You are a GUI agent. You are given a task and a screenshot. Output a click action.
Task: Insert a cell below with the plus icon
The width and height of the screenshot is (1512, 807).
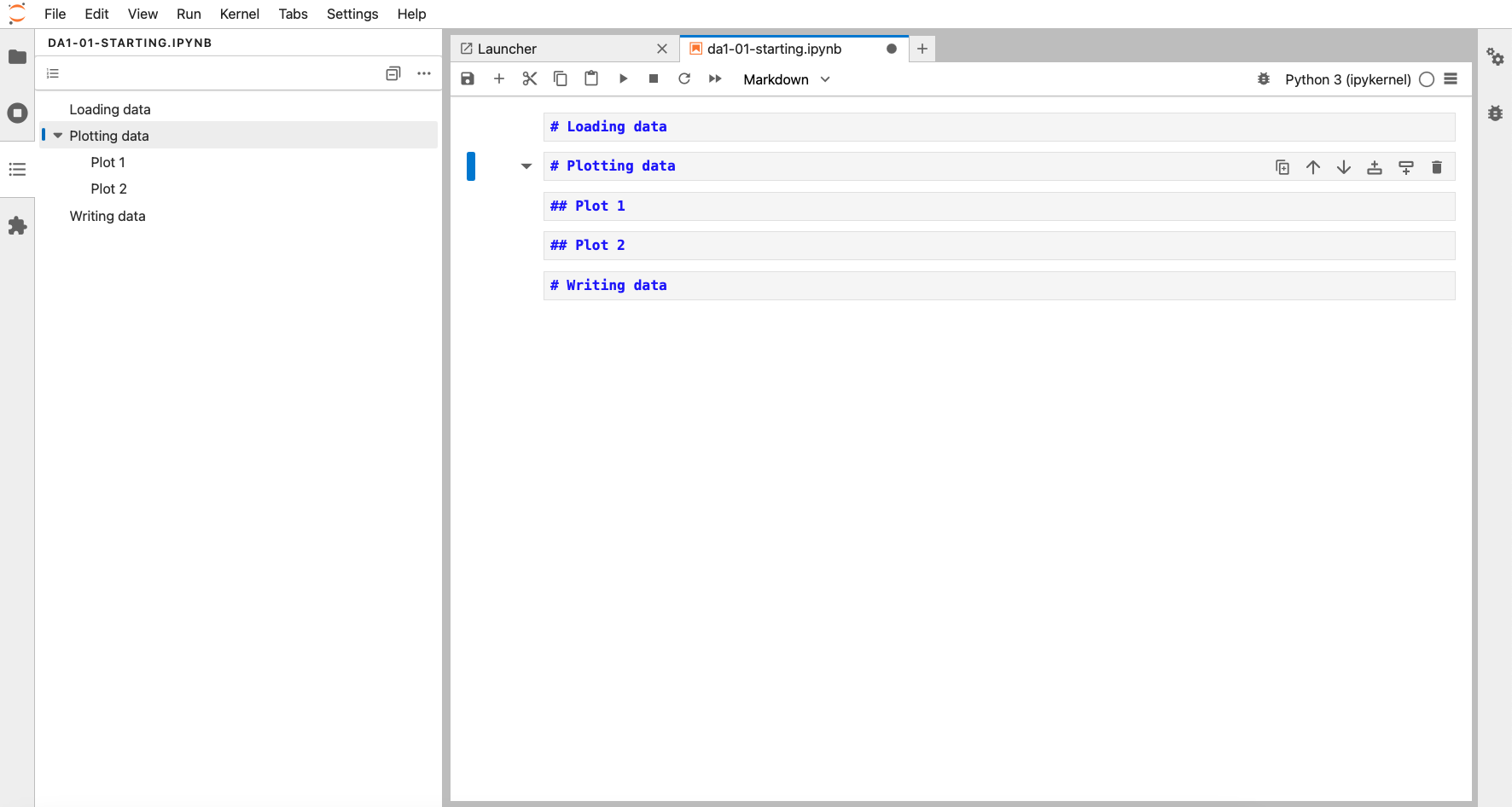point(499,78)
